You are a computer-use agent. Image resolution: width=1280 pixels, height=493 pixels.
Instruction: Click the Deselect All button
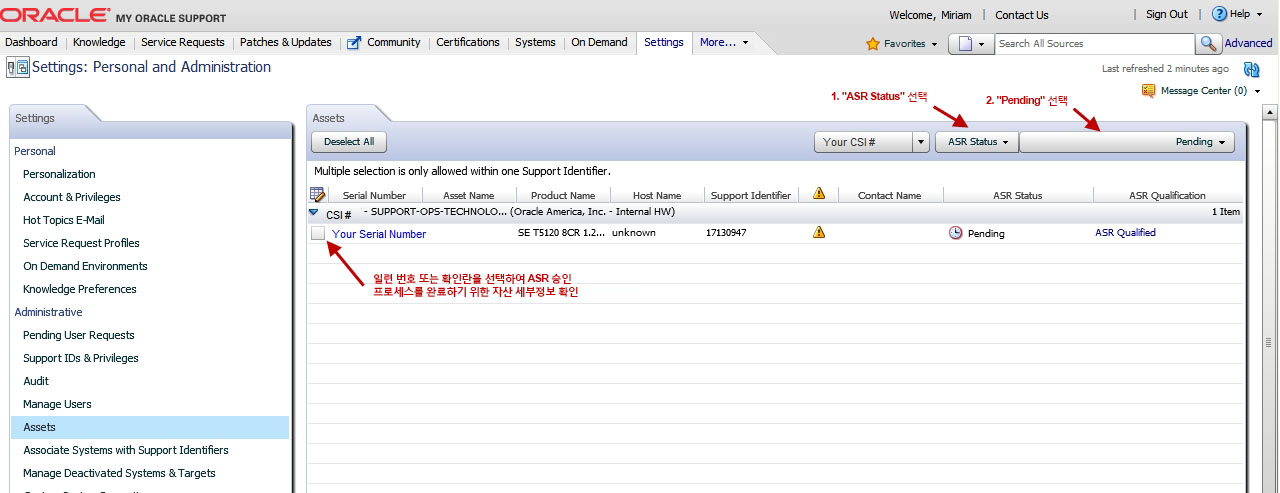(x=349, y=142)
